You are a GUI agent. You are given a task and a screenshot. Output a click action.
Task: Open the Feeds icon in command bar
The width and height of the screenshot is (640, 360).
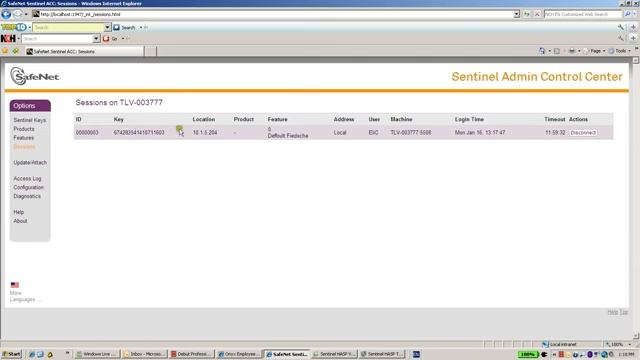coord(556,51)
